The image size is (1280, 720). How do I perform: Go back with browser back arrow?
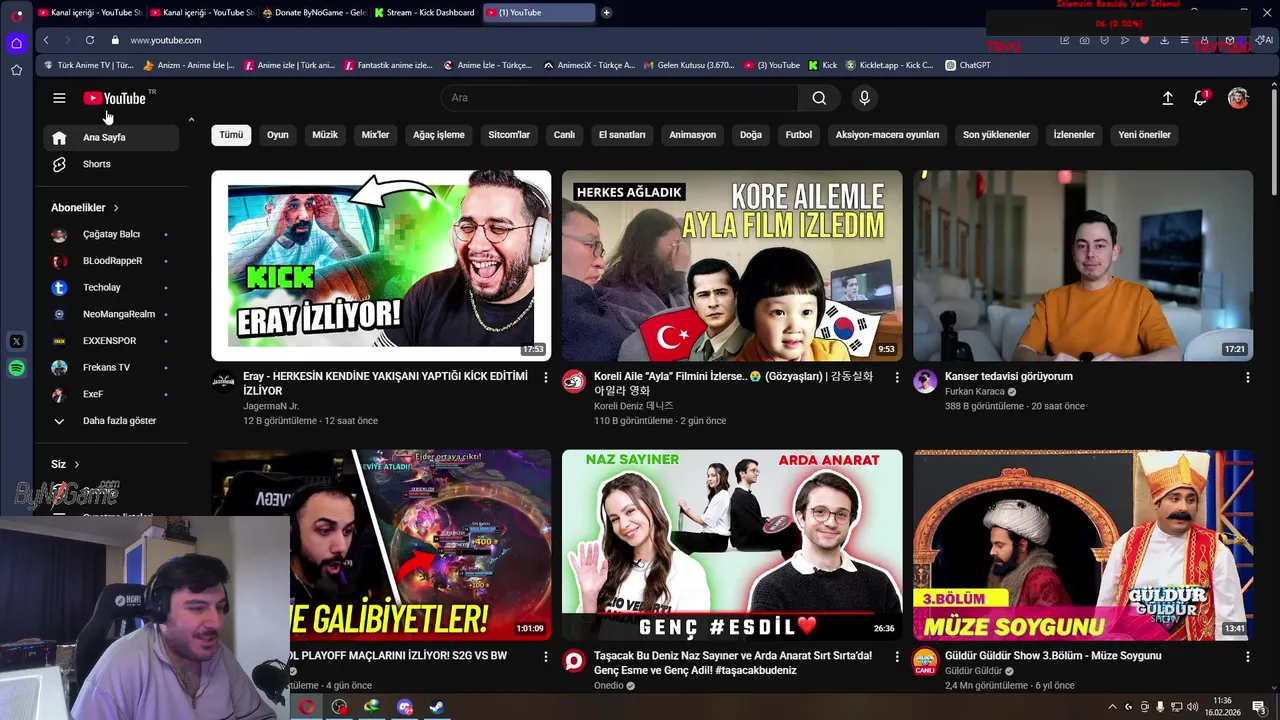click(46, 40)
